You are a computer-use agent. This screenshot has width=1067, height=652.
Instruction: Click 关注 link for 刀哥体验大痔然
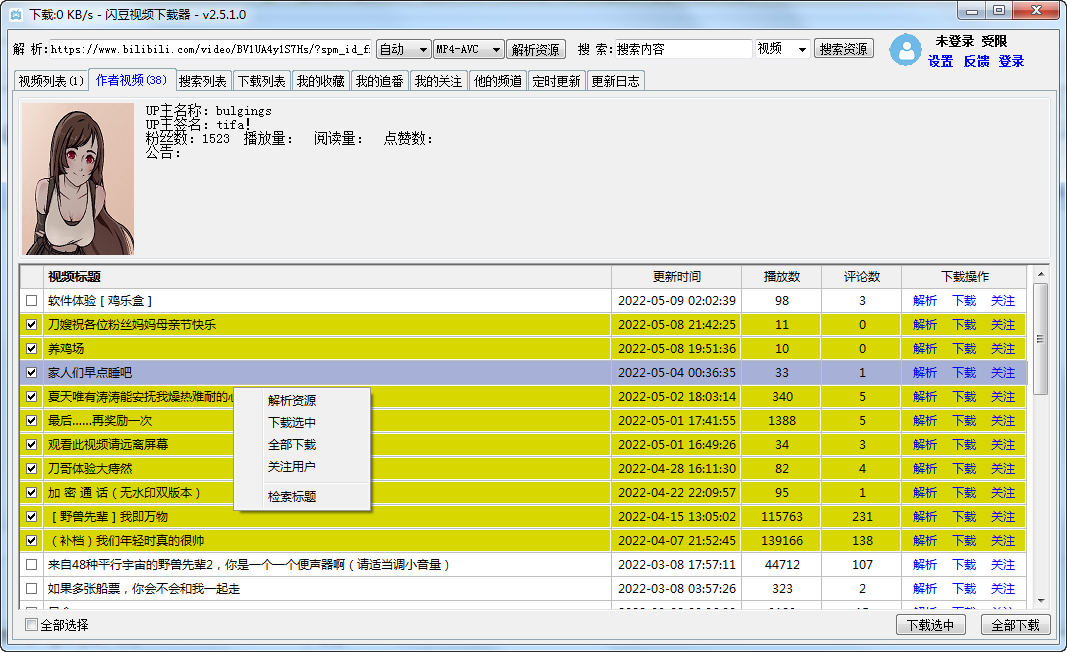(x=1002, y=469)
